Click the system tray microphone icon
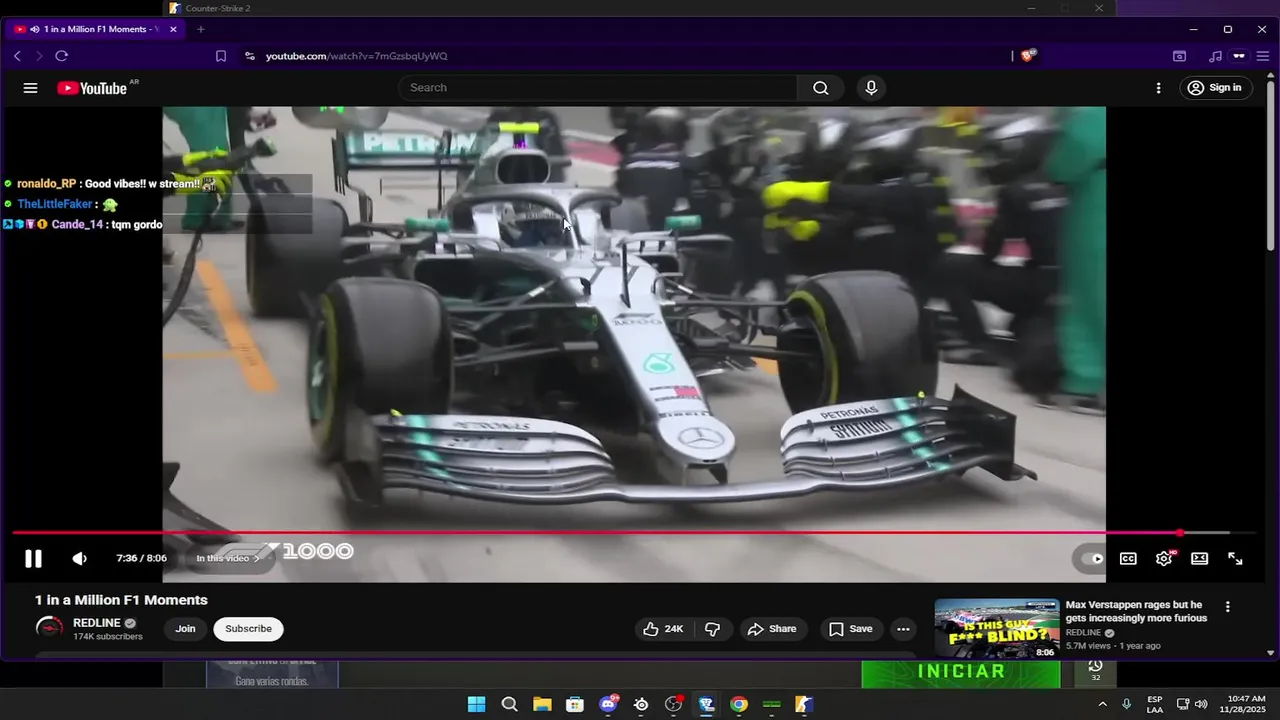1280x720 pixels. click(x=1126, y=704)
